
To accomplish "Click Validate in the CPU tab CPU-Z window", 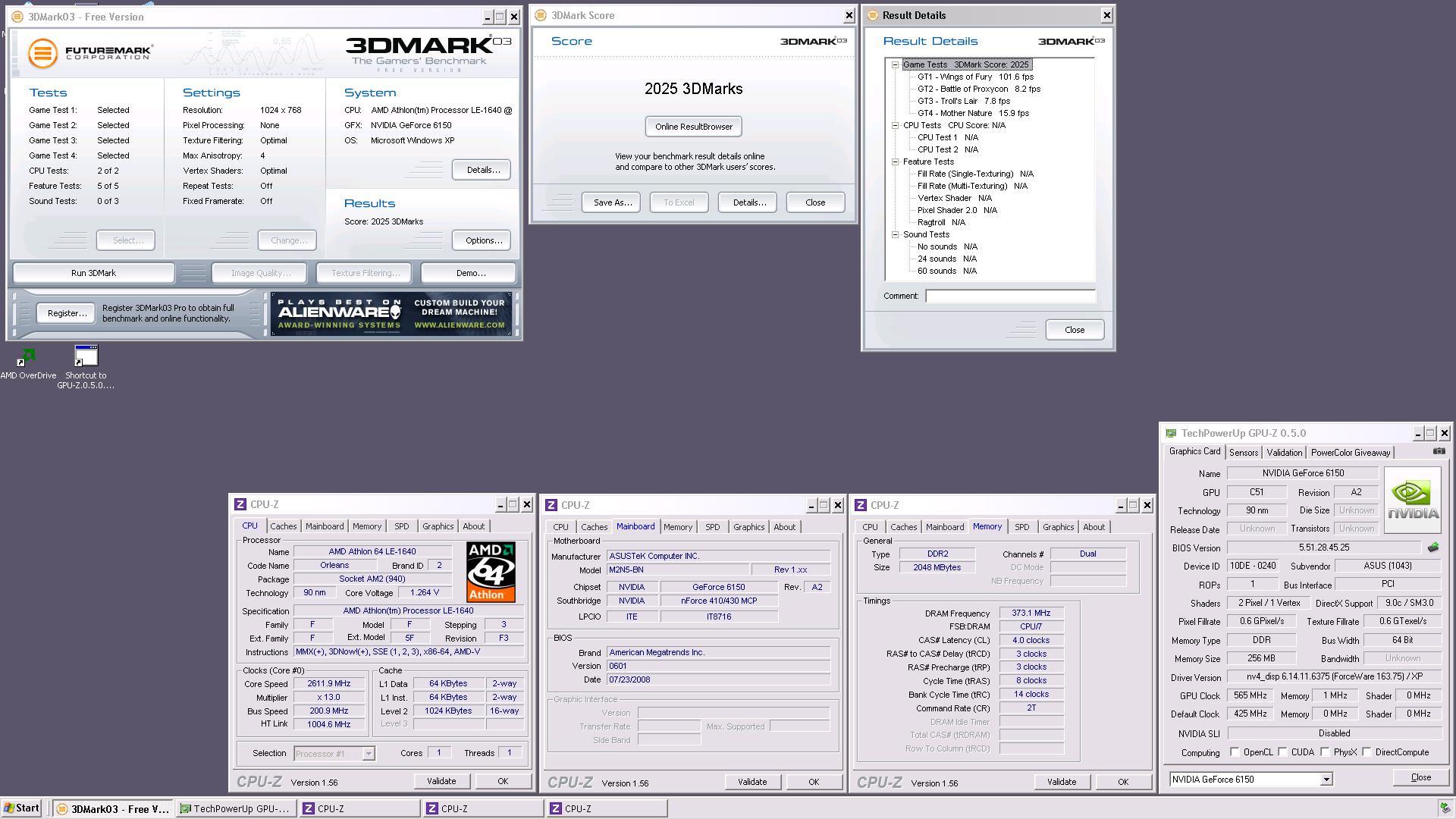I will coord(441,781).
